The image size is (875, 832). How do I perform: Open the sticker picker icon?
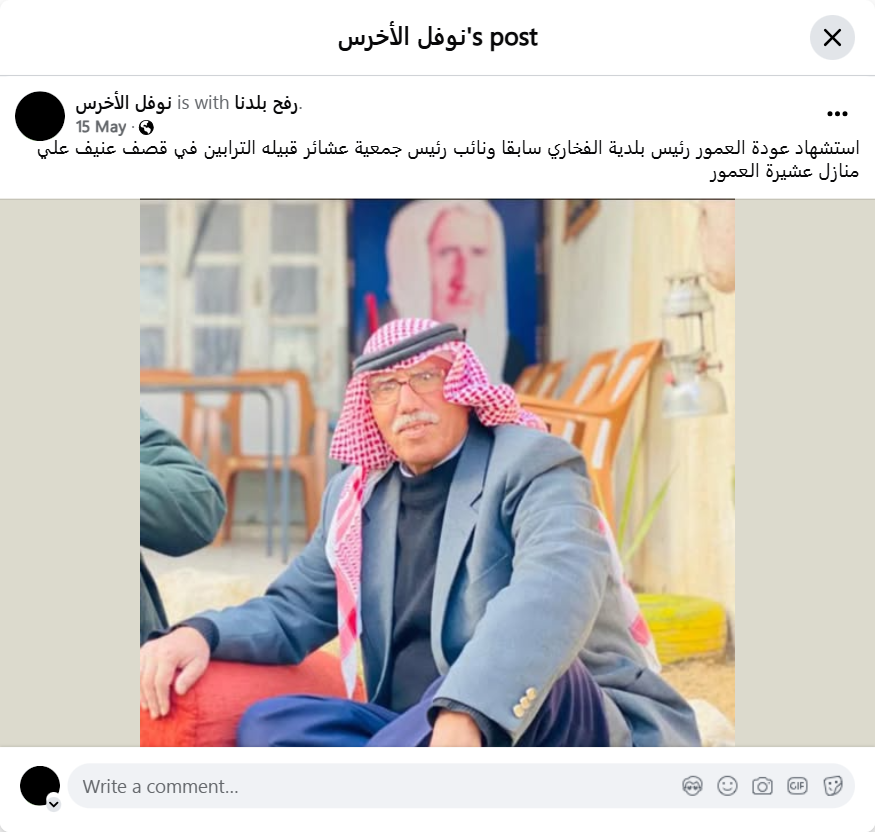pos(833,786)
